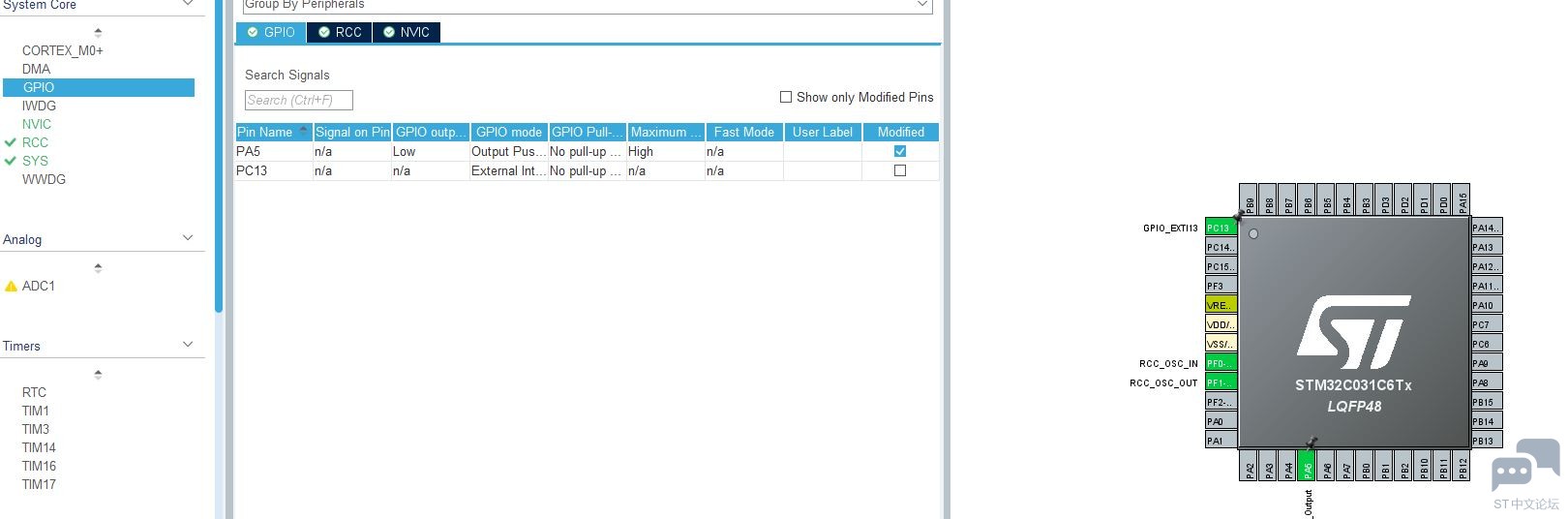Screen dimensions: 1568x519
Task: Click the PF3 pin on chip
Action: (x=1221, y=286)
